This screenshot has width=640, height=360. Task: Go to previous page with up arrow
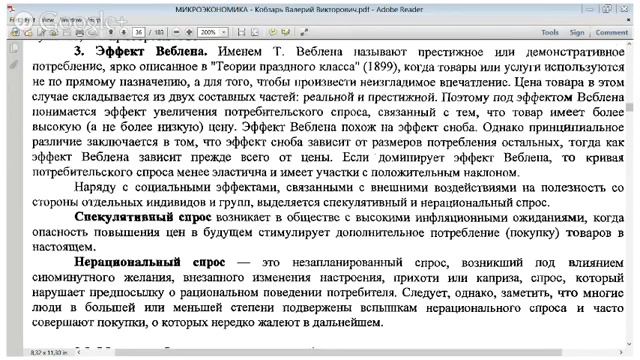pos(111,32)
